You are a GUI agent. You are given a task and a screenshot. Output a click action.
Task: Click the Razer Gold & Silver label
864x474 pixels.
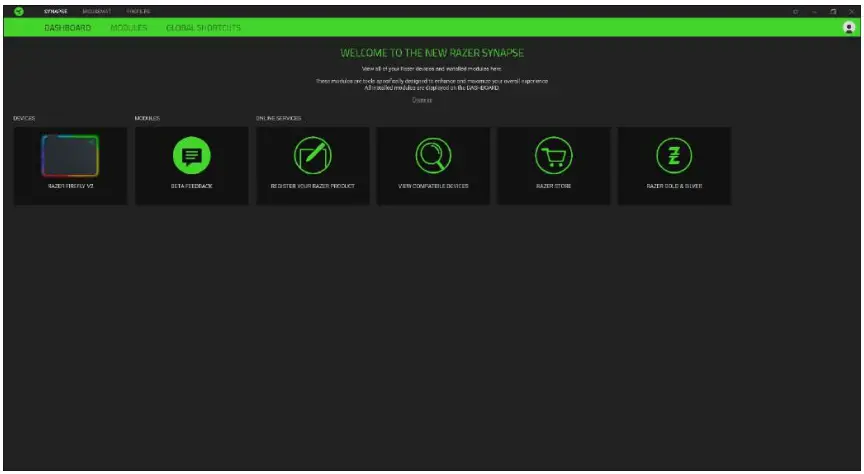pyautogui.click(x=674, y=186)
